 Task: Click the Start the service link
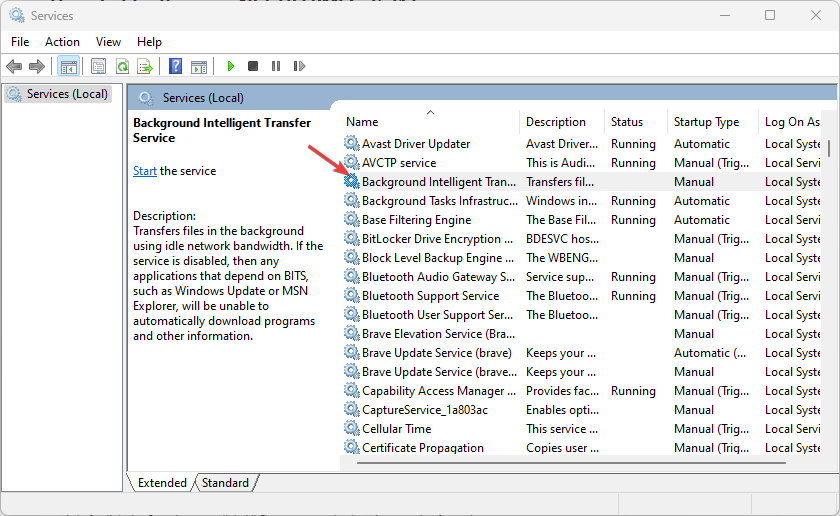(144, 171)
